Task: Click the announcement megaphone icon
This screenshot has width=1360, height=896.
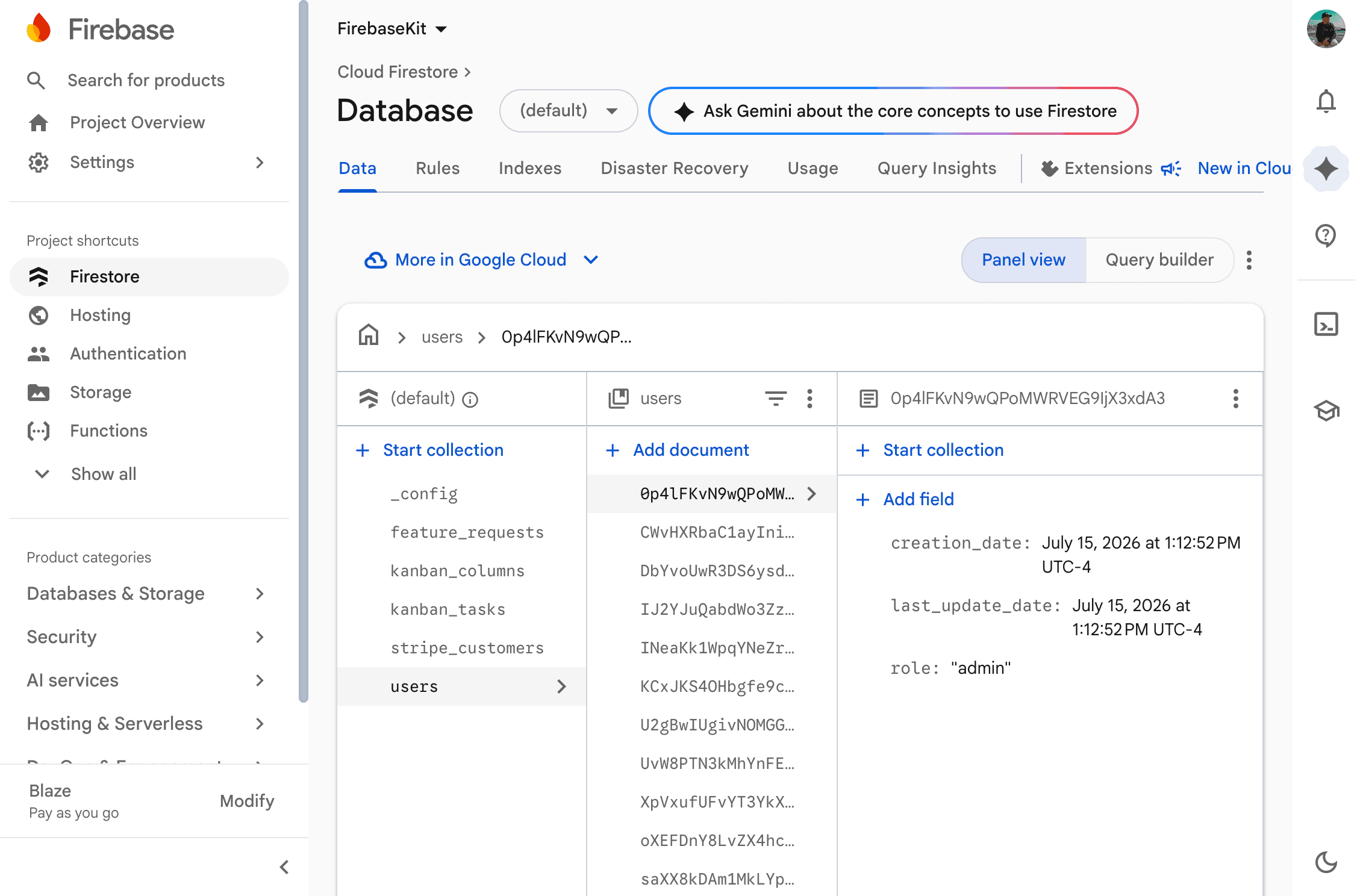Action: coord(1171,169)
